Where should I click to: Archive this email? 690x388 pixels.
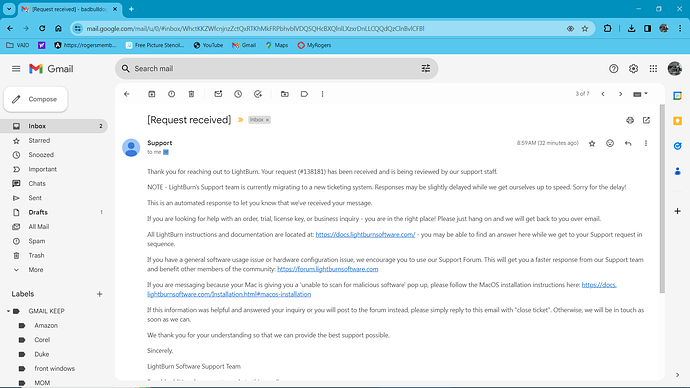(x=151, y=94)
